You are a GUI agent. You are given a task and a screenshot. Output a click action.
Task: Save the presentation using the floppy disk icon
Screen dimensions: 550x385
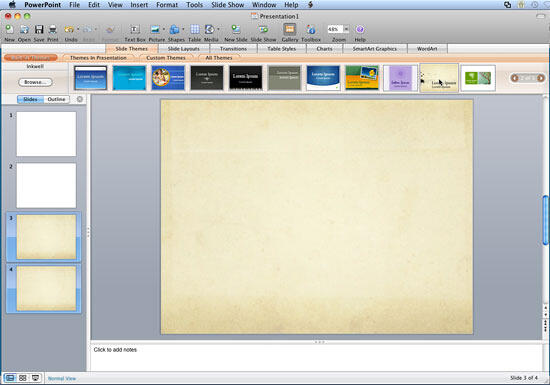(x=39, y=29)
